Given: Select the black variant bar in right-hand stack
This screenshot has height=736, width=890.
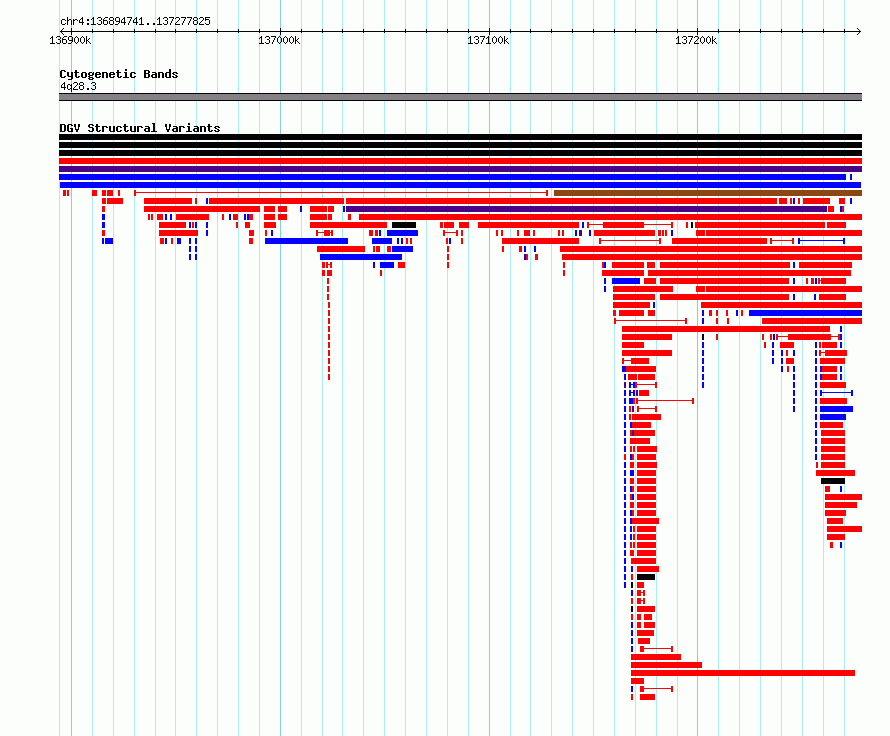Looking at the screenshot, I should tap(833, 481).
